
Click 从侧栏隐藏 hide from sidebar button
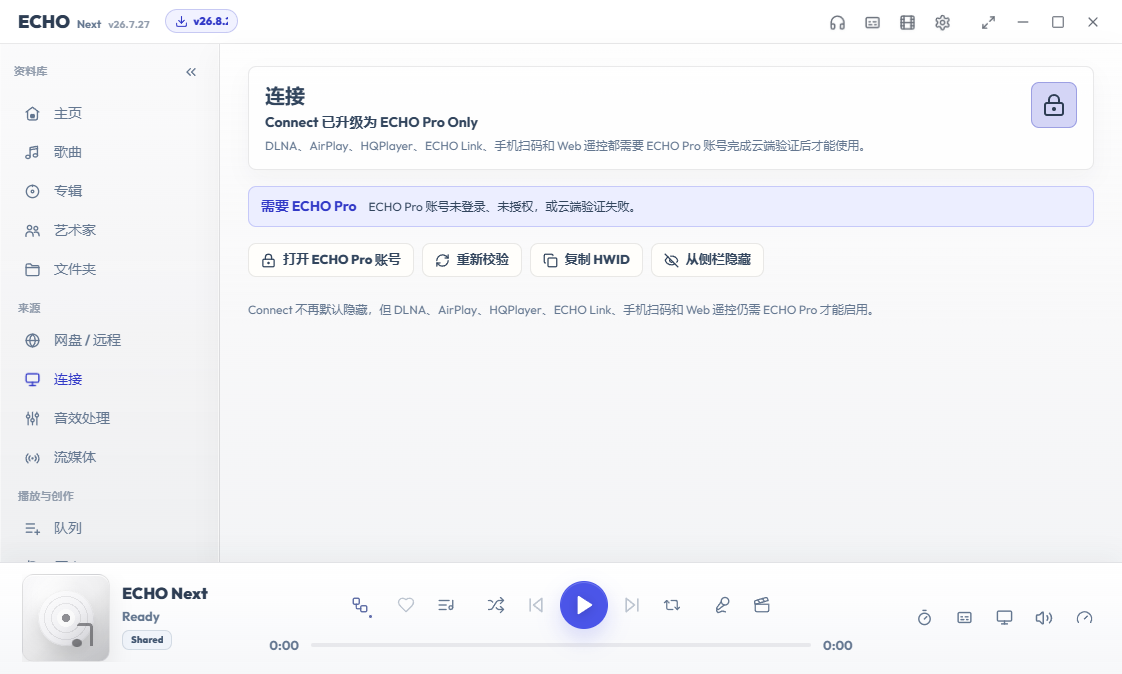coord(707,260)
